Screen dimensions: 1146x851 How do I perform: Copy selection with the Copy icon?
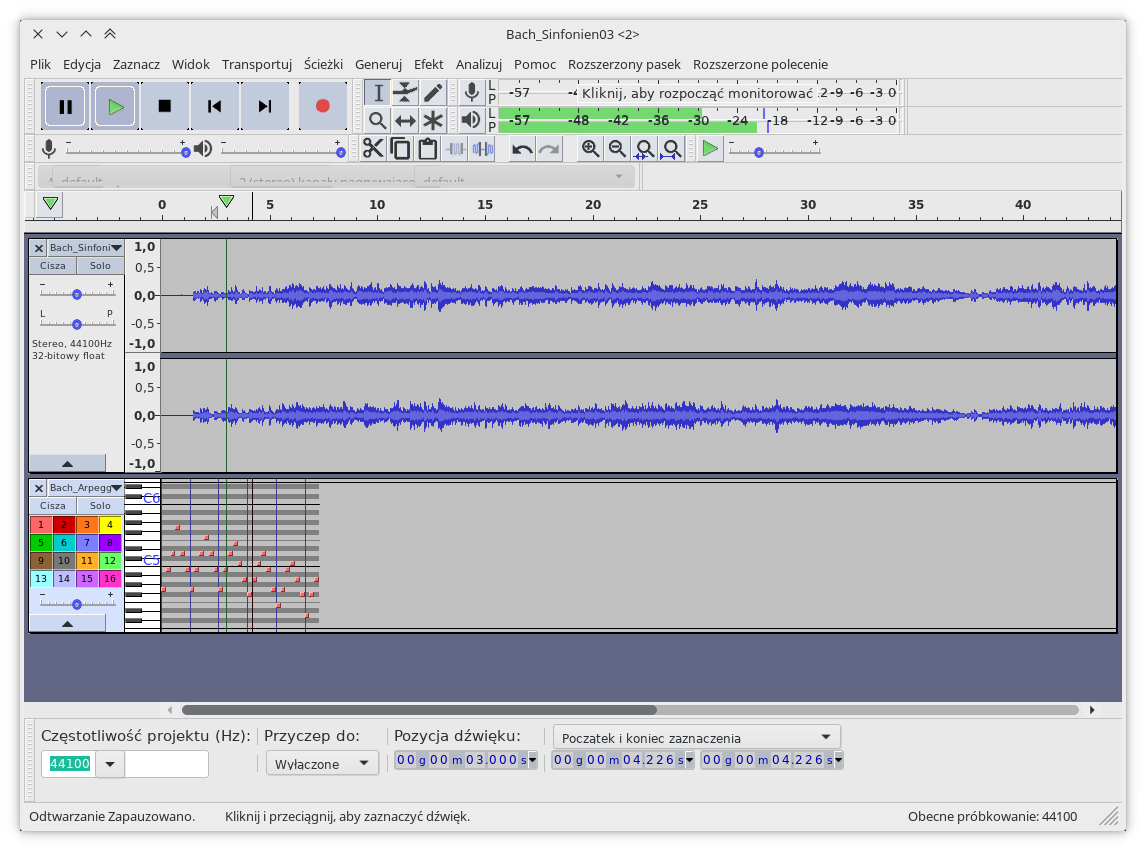(x=401, y=149)
